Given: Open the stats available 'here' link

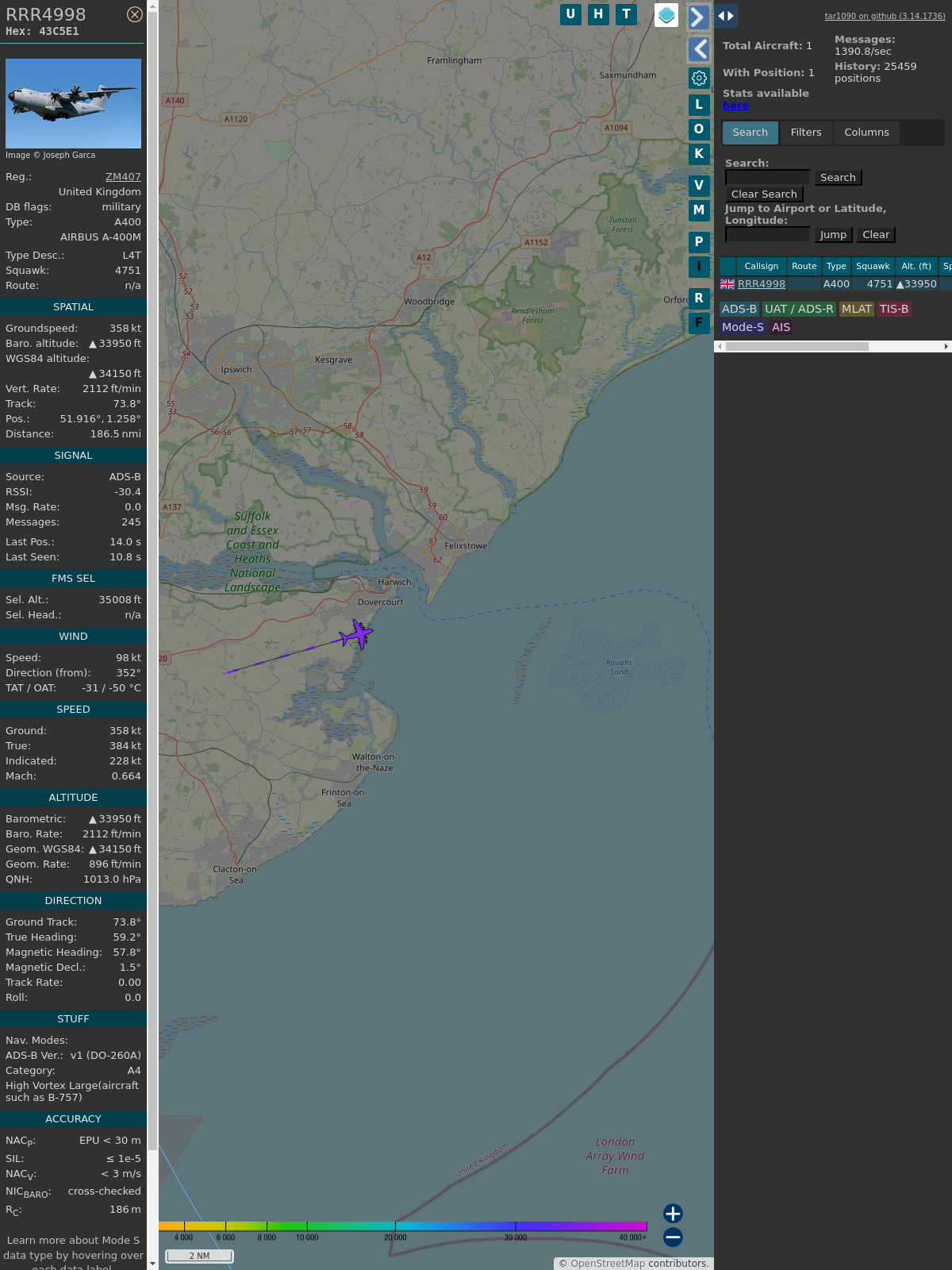Looking at the screenshot, I should coord(735,106).
